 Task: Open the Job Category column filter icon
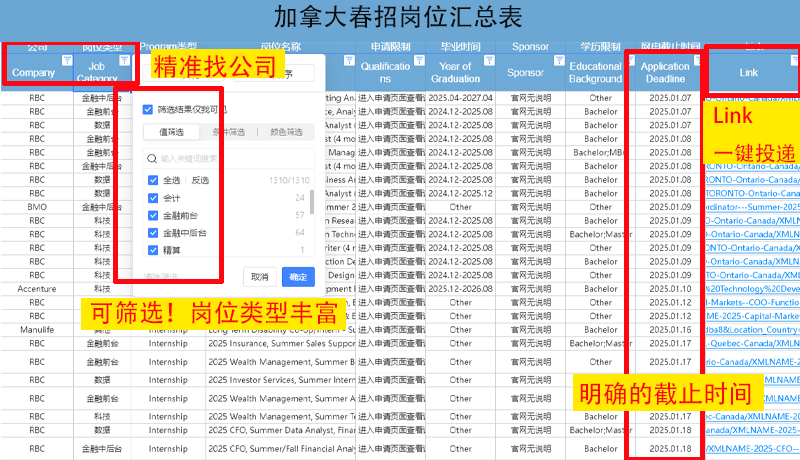pos(124,60)
